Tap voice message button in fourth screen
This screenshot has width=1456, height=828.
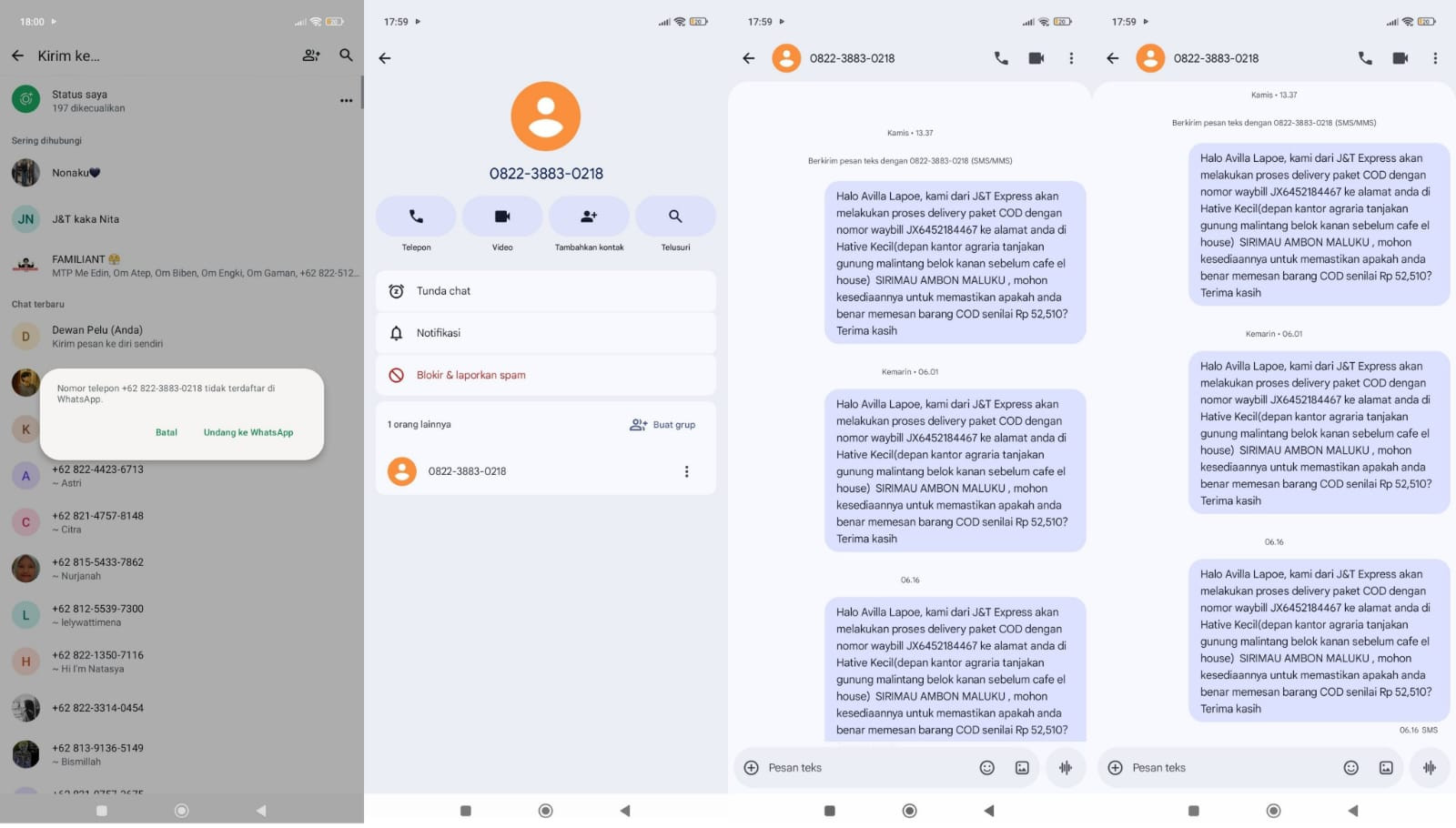pyautogui.click(x=1430, y=768)
